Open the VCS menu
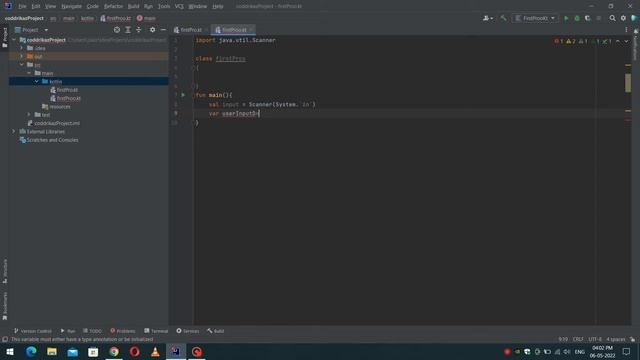 click(x=179, y=7)
